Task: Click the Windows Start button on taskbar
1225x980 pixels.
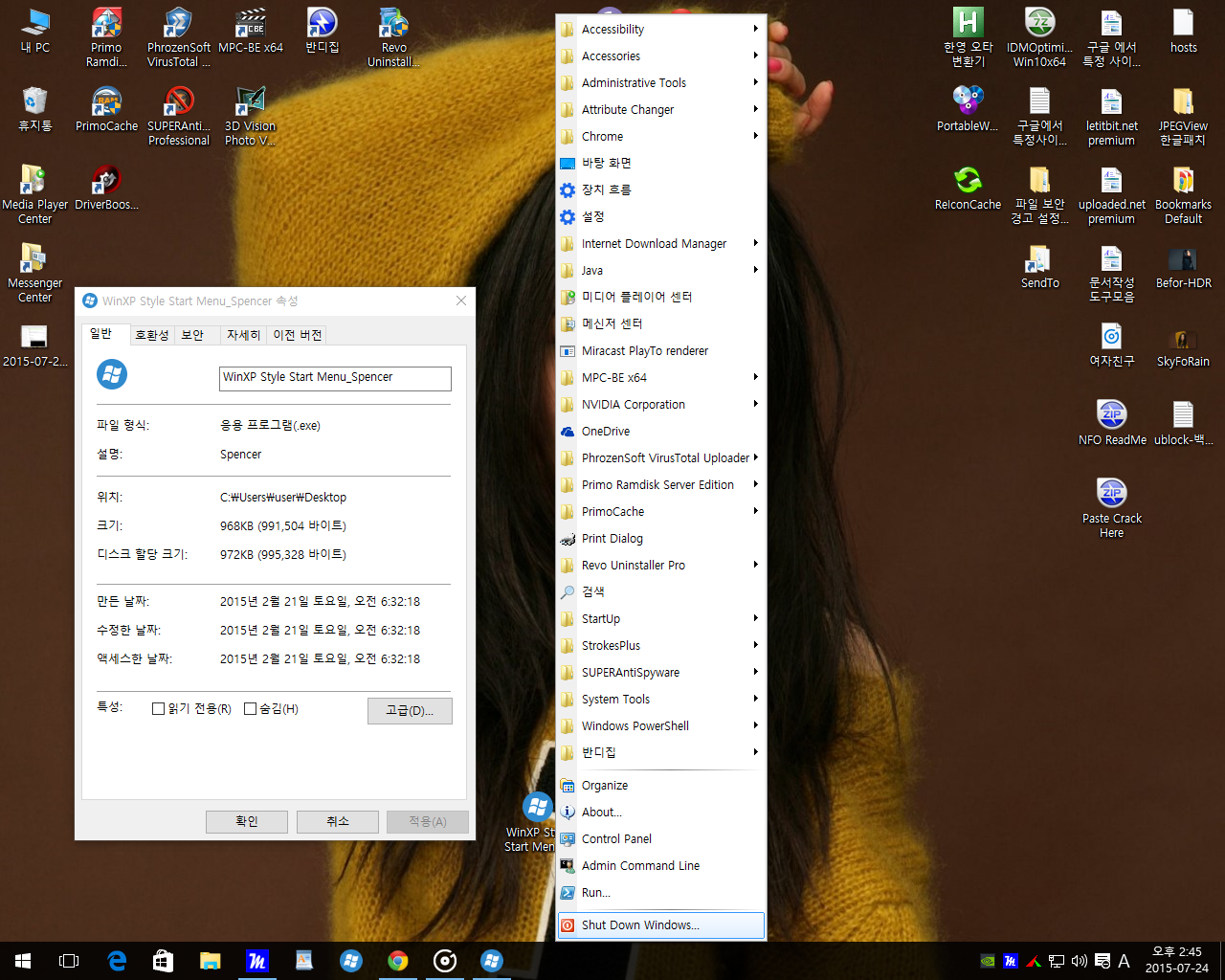Action: [x=23, y=961]
